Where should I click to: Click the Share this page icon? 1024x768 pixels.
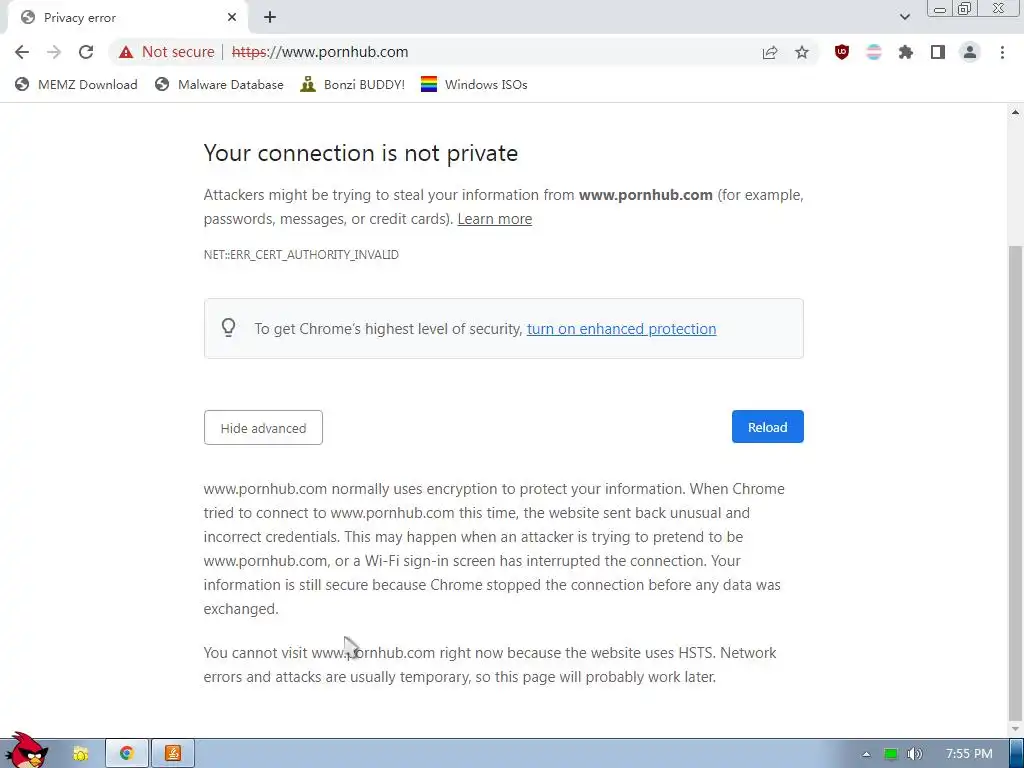(x=770, y=52)
